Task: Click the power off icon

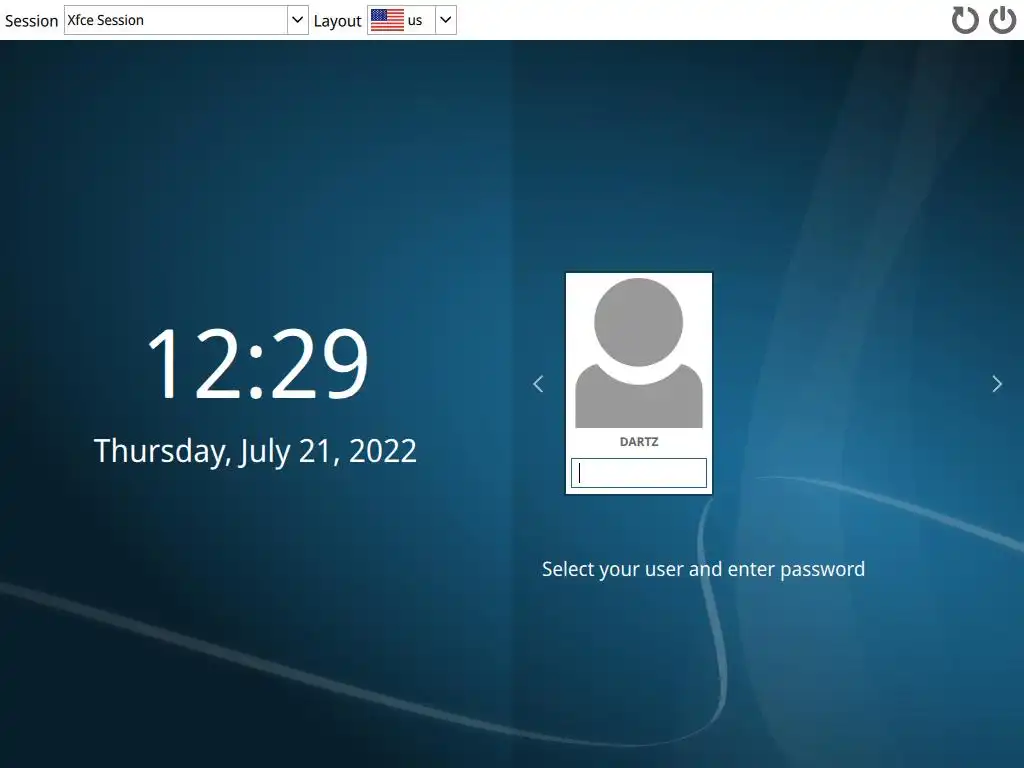Action: click(x=1002, y=20)
